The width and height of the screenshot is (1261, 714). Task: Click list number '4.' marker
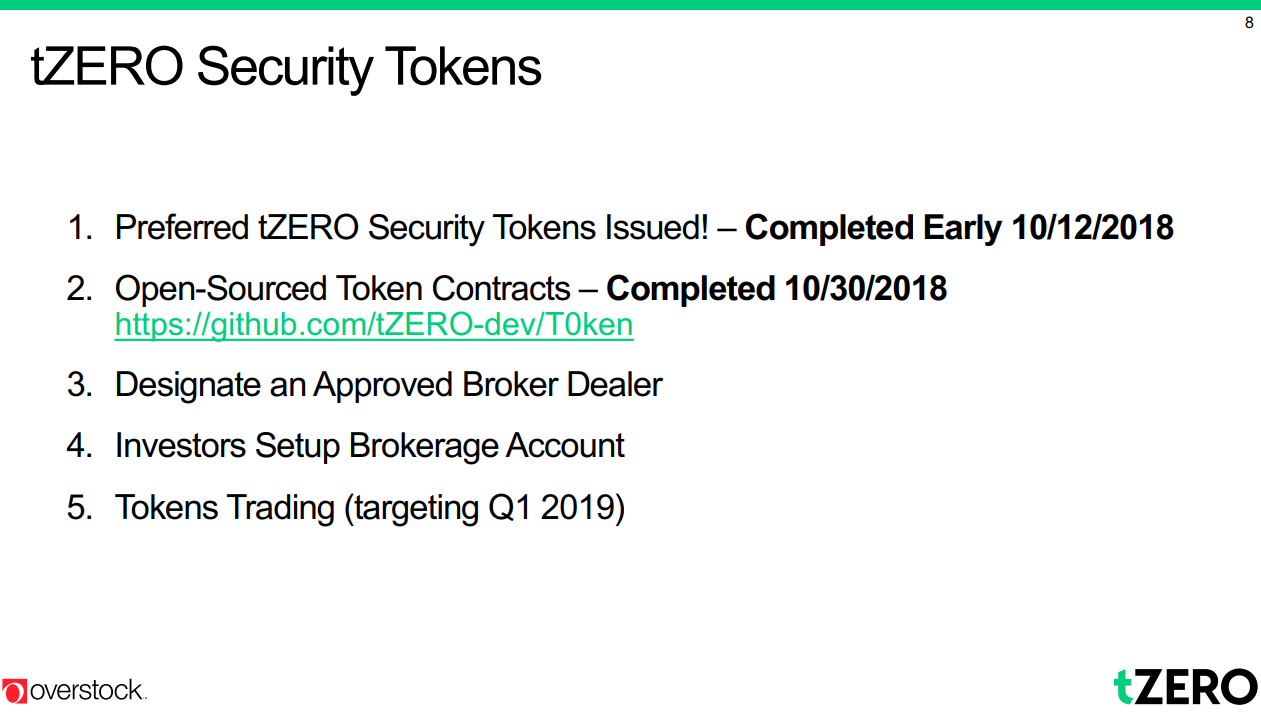[80, 446]
